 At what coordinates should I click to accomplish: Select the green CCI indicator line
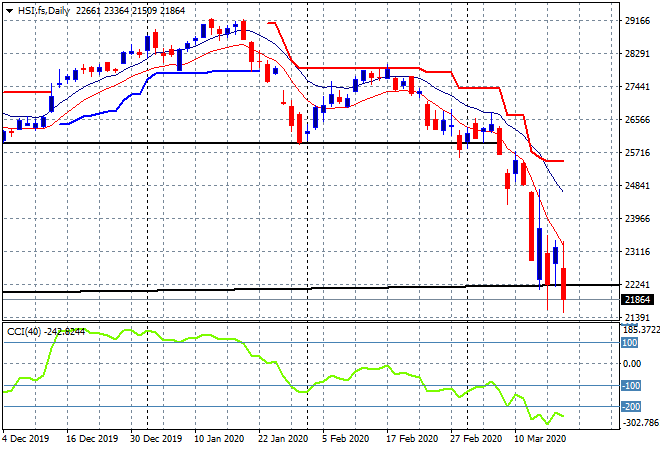[x=283, y=375]
